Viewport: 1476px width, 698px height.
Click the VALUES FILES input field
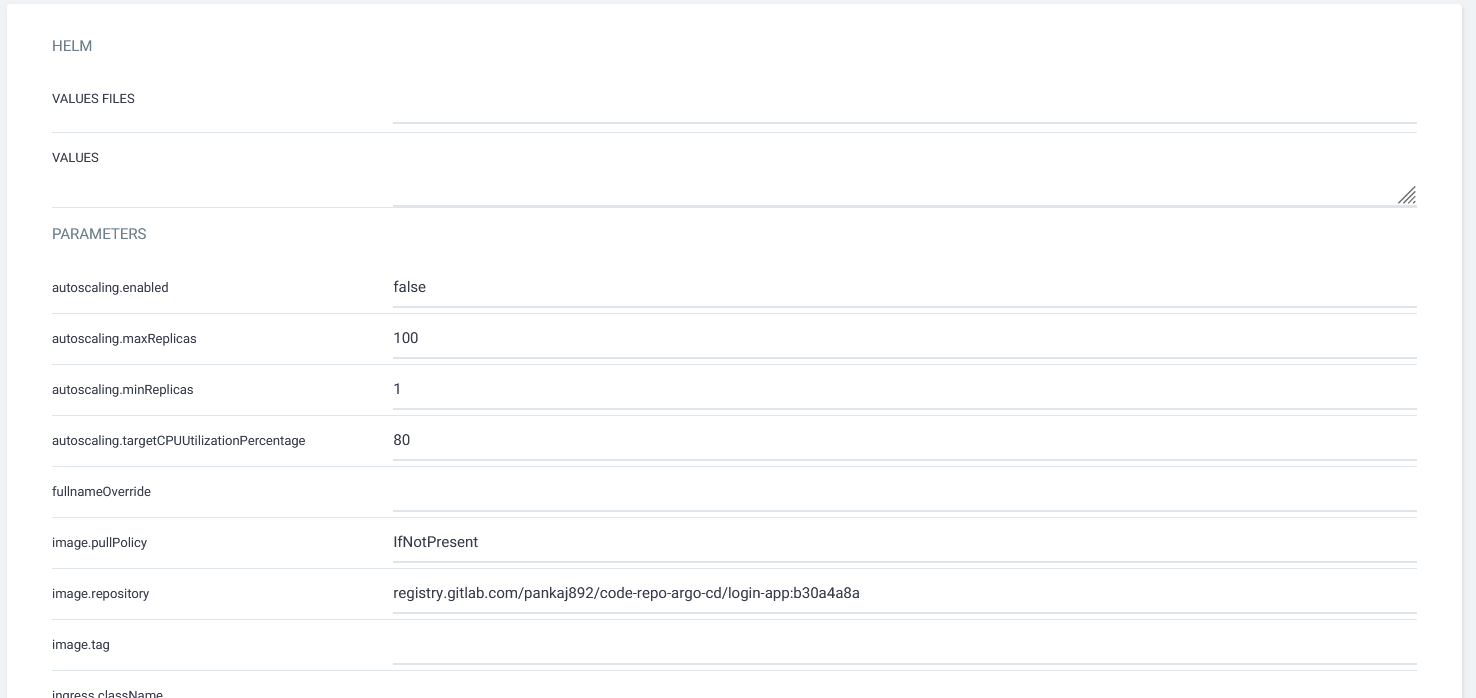click(x=904, y=105)
